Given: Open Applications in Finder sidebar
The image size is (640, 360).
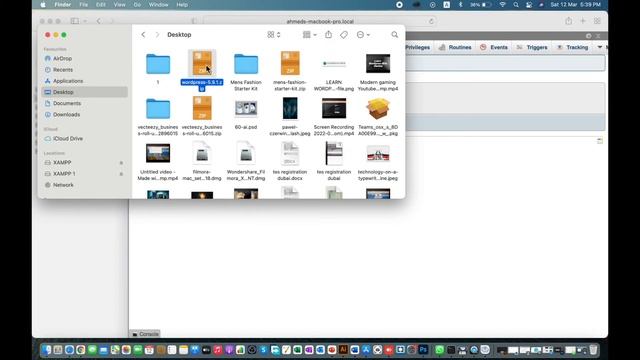Looking at the screenshot, I should [68, 81].
